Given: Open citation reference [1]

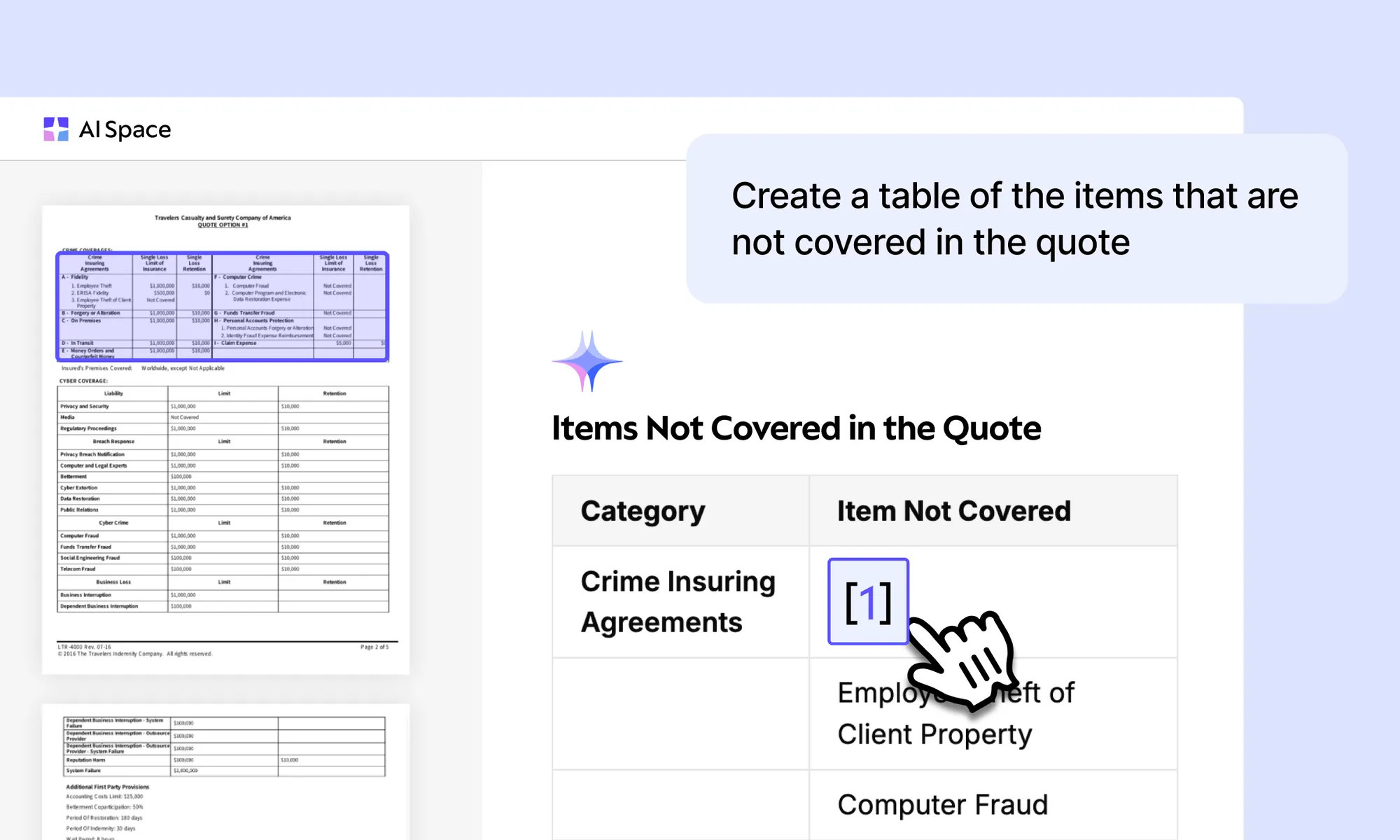Looking at the screenshot, I should (x=868, y=601).
